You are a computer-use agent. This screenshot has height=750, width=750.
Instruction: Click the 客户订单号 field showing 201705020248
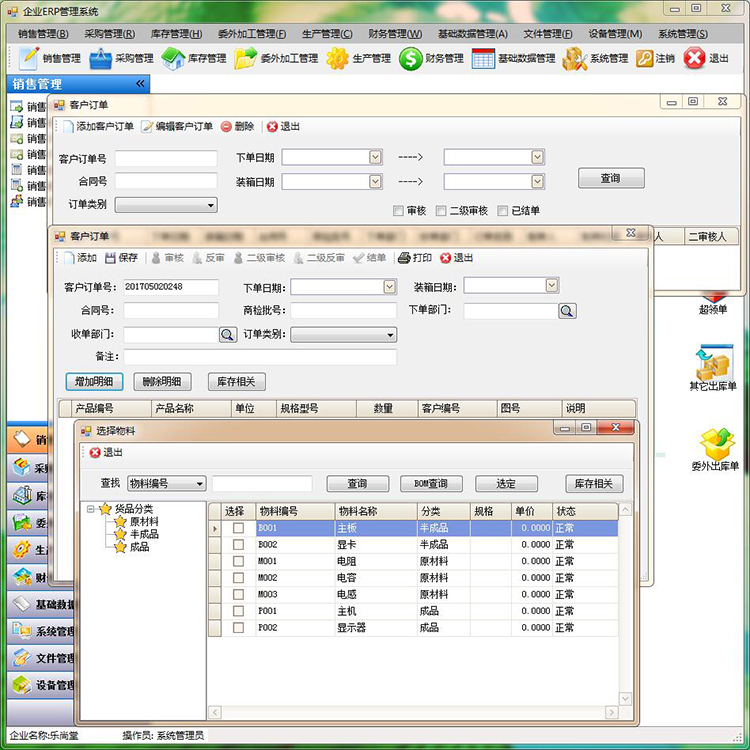(171, 287)
